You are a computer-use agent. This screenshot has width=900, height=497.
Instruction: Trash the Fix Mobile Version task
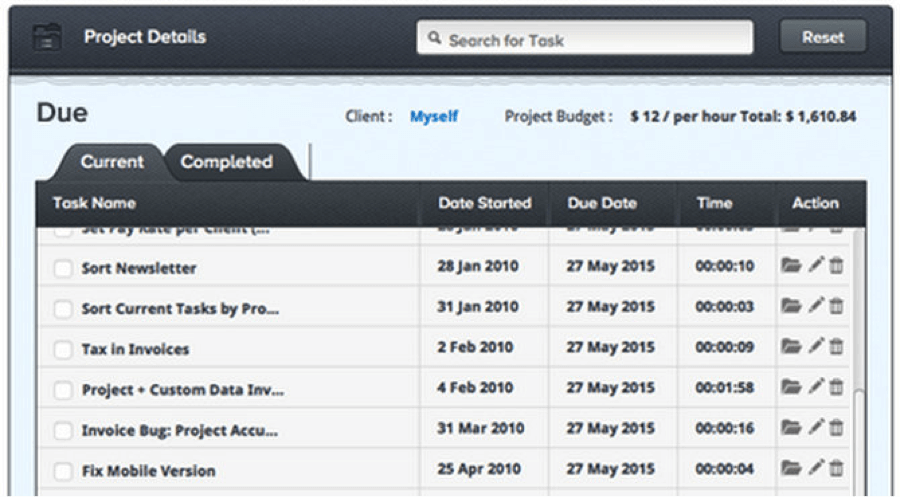point(837,467)
